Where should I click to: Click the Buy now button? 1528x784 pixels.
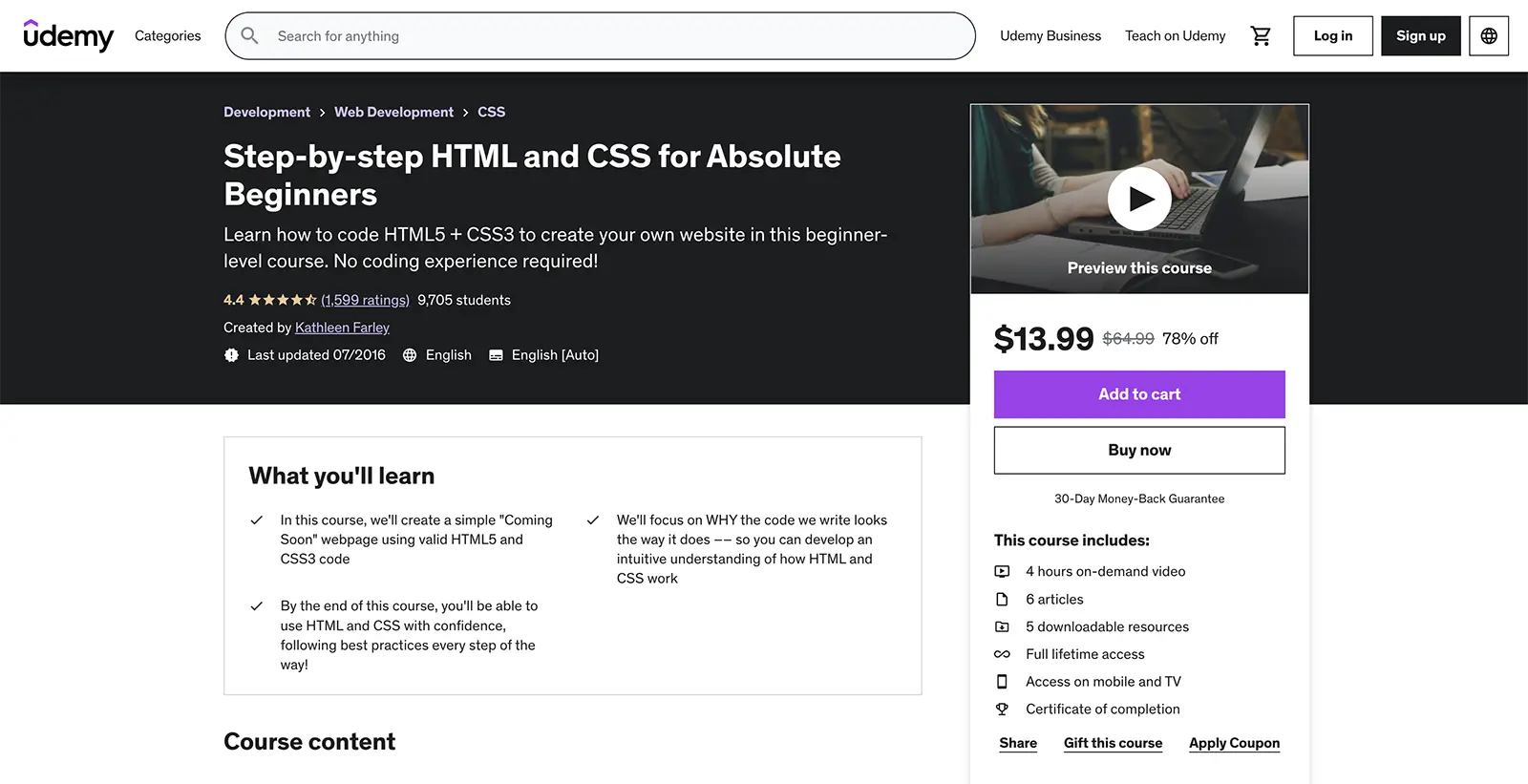tap(1138, 450)
